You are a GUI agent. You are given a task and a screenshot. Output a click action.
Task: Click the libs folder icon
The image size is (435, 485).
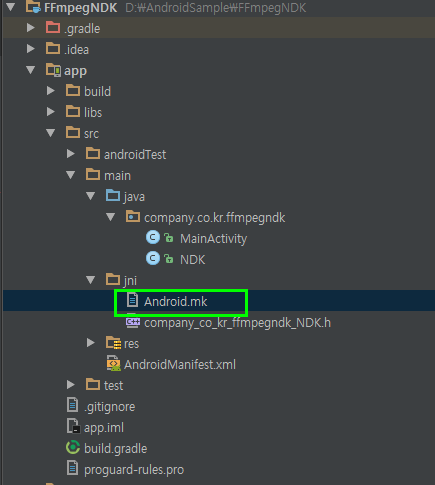pyautogui.click(x=73, y=111)
